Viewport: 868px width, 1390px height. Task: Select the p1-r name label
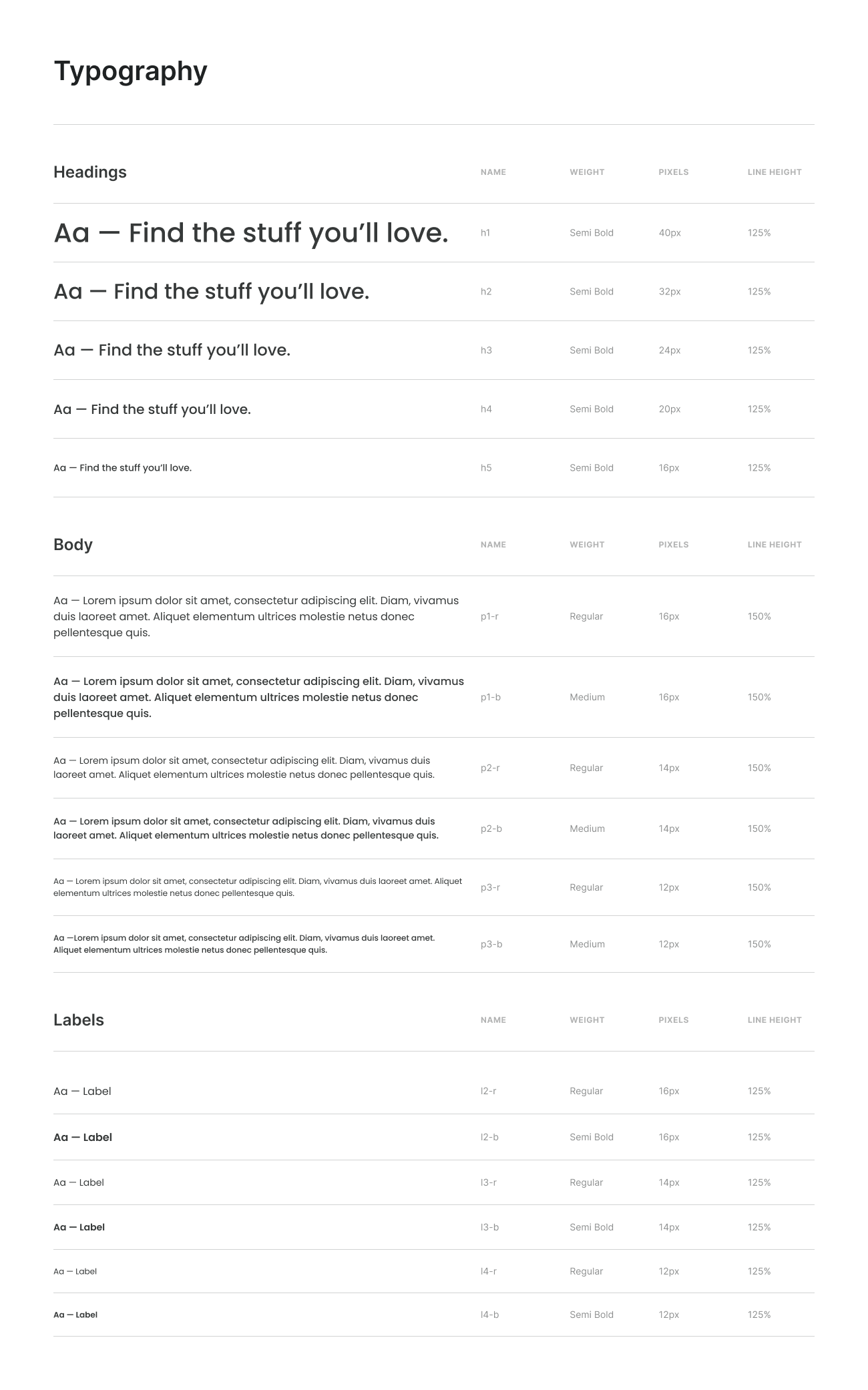tap(489, 616)
